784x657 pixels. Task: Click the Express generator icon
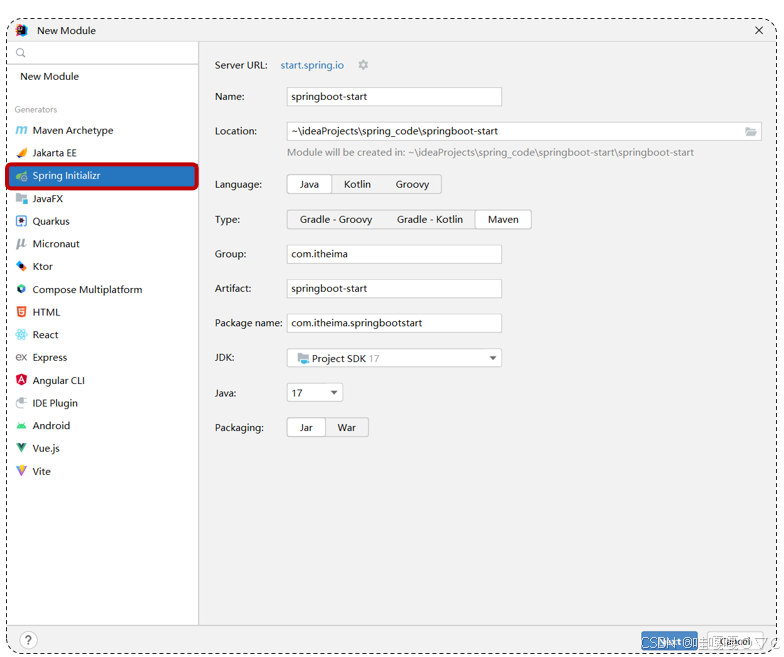[21, 357]
